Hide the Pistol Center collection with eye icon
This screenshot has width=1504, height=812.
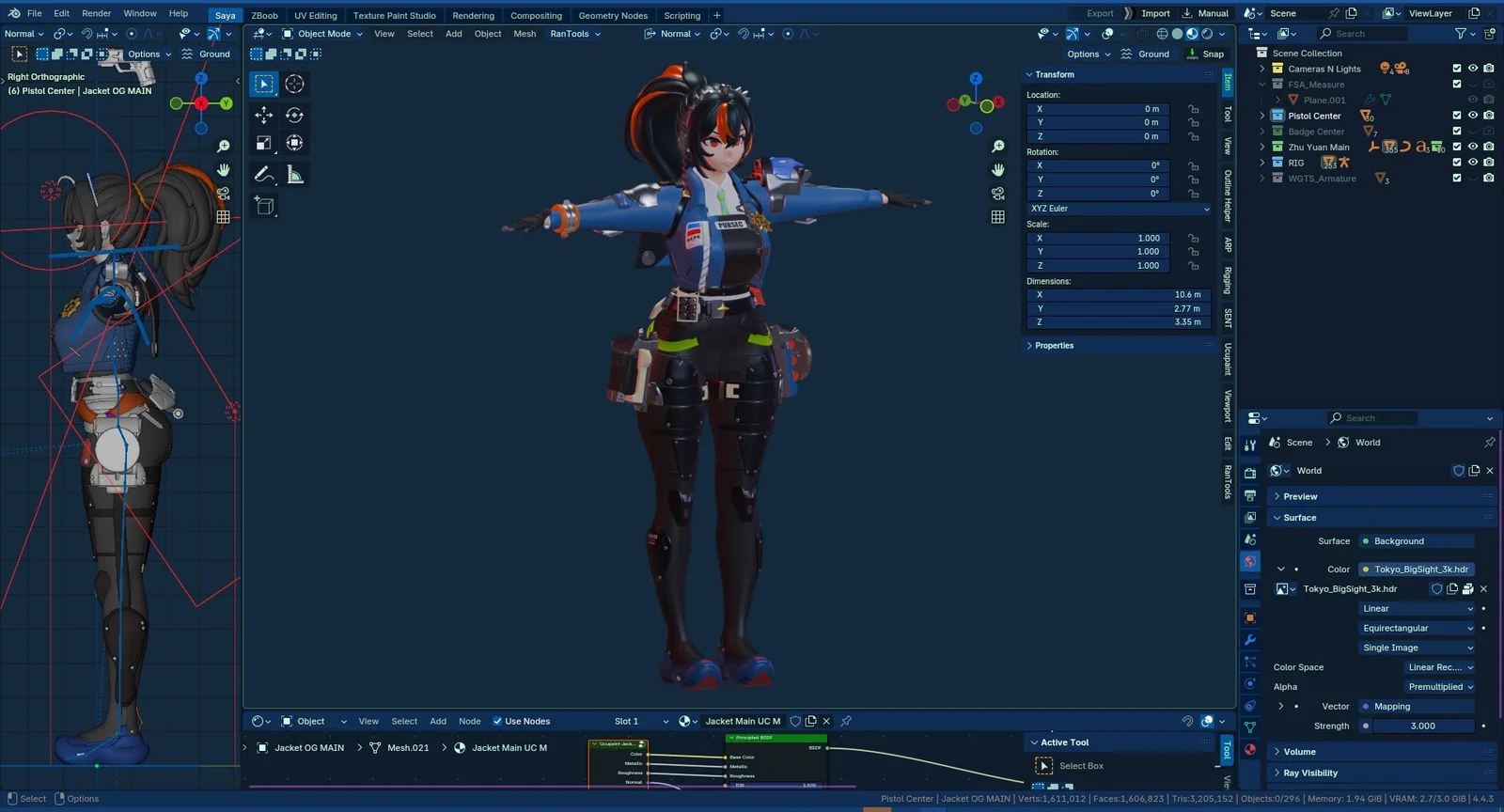tap(1473, 116)
